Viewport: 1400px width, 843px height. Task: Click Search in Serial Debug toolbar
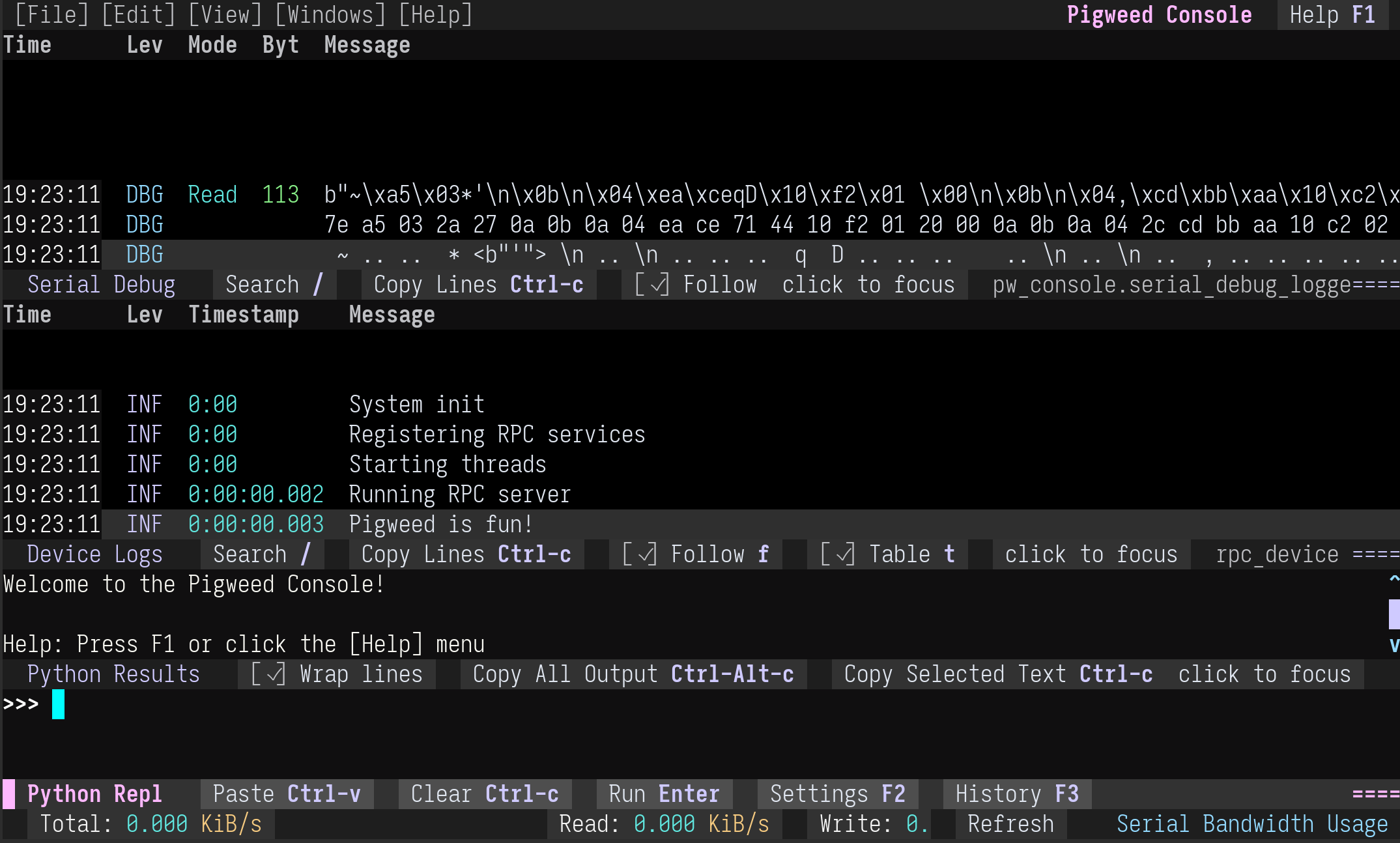coord(274,285)
